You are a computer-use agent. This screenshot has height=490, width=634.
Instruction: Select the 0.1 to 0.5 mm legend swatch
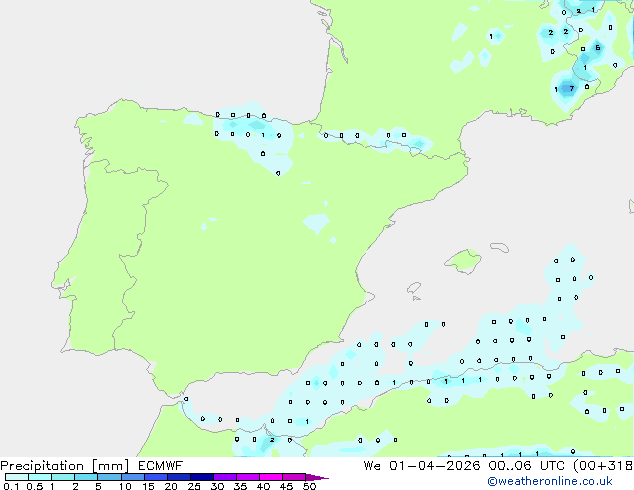tap(17, 477)
